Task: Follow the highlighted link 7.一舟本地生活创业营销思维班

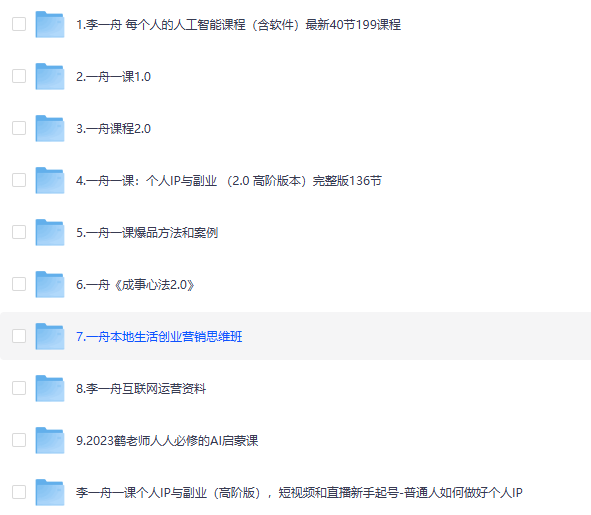Action: pyautogui.click(x=159, y=337)
